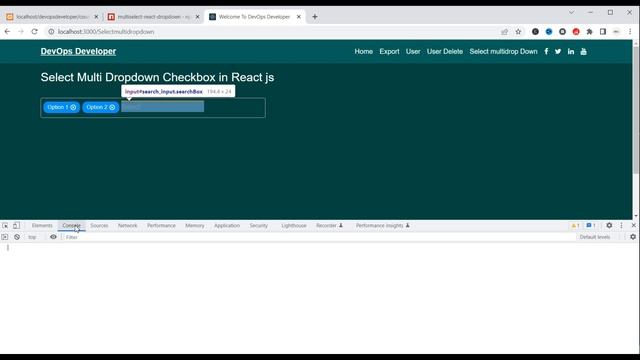This screenshot has height=360, width=640.
Task: Open console settings gear at right
Action: pos(633,237)
